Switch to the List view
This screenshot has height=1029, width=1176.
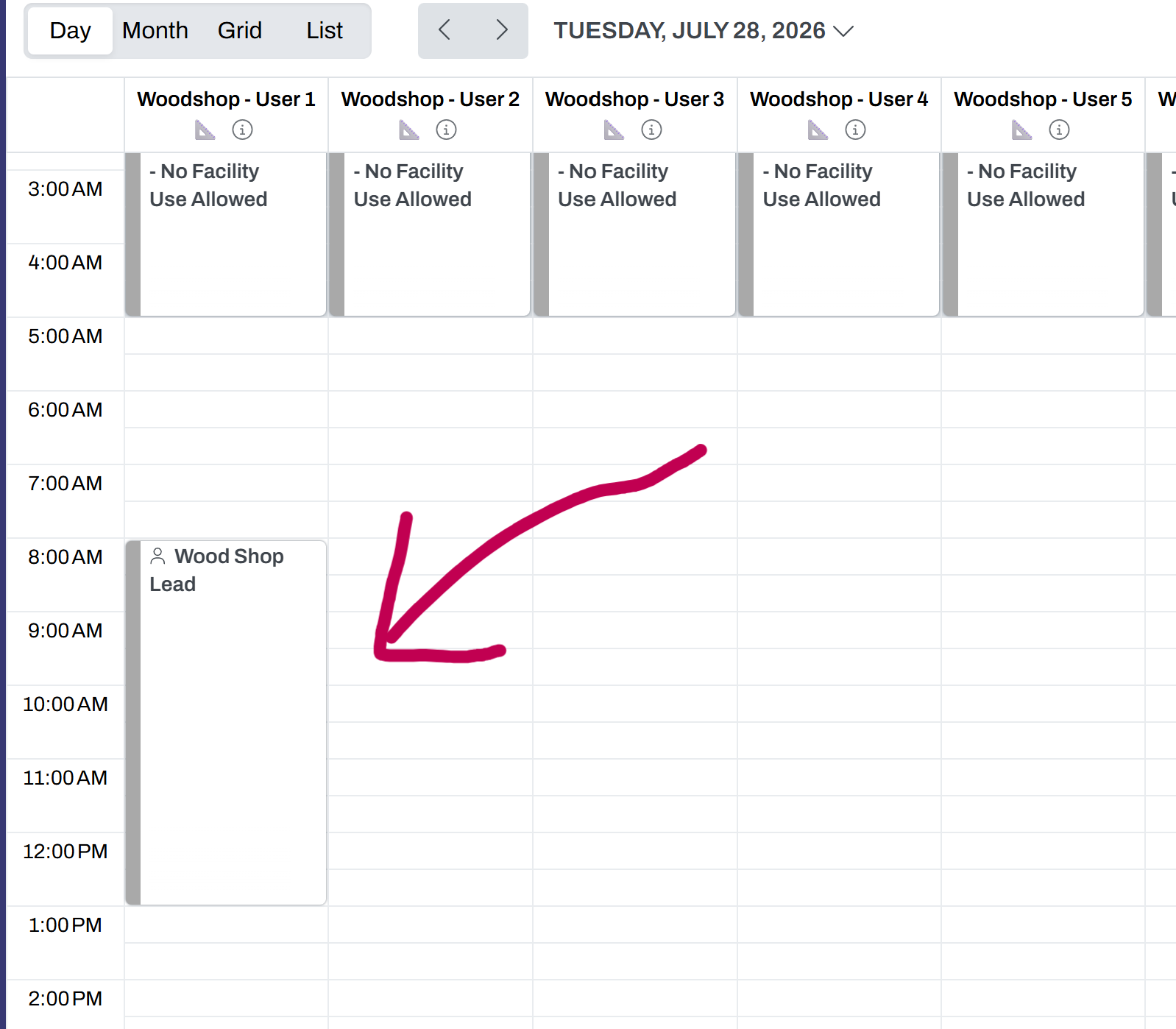[325, 31]
